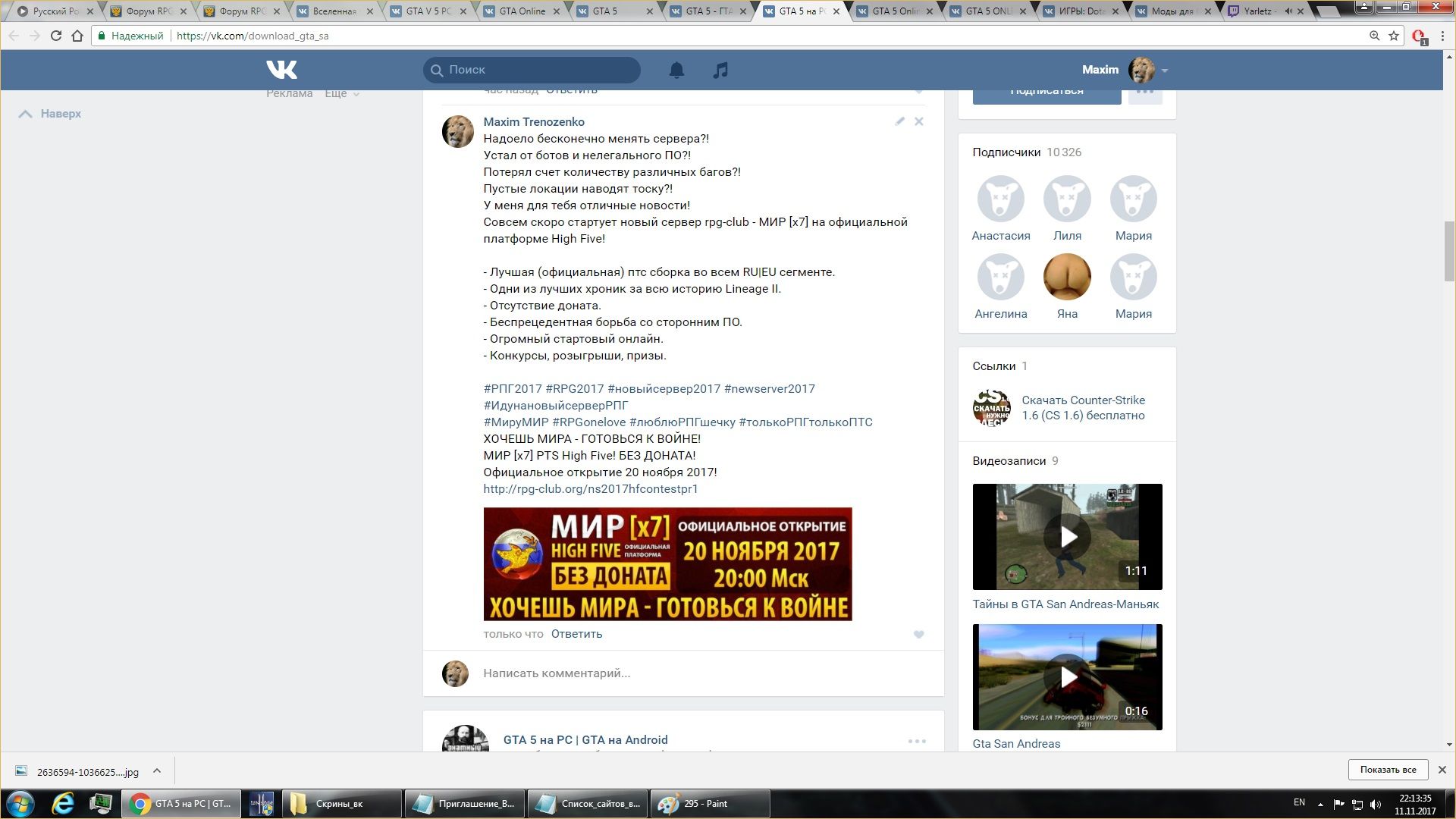This screenshot has height=819, width=1456.
Task: Delete the Maxim Trenozenko comment
Action: (918, 121)
